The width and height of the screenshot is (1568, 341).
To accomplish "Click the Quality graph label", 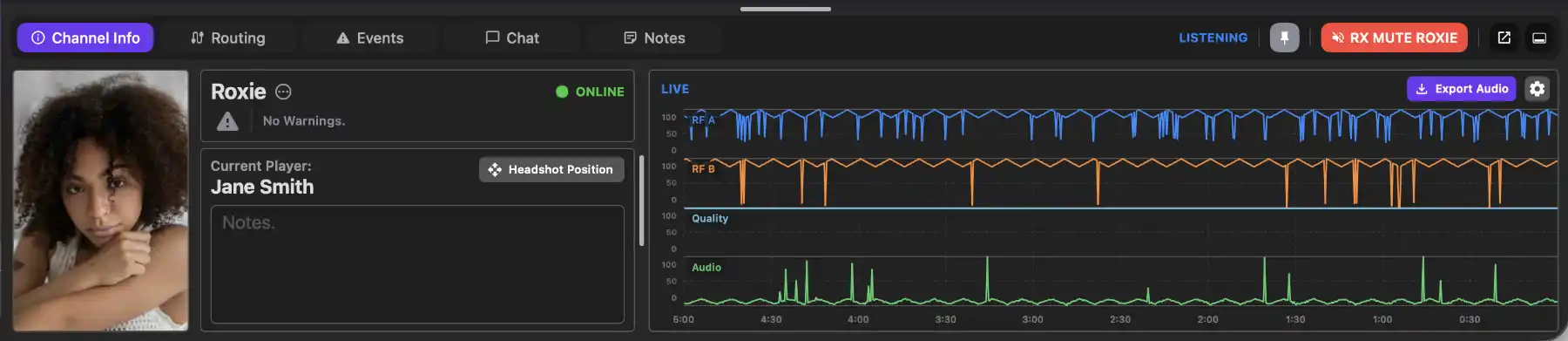I will (710, 218).
